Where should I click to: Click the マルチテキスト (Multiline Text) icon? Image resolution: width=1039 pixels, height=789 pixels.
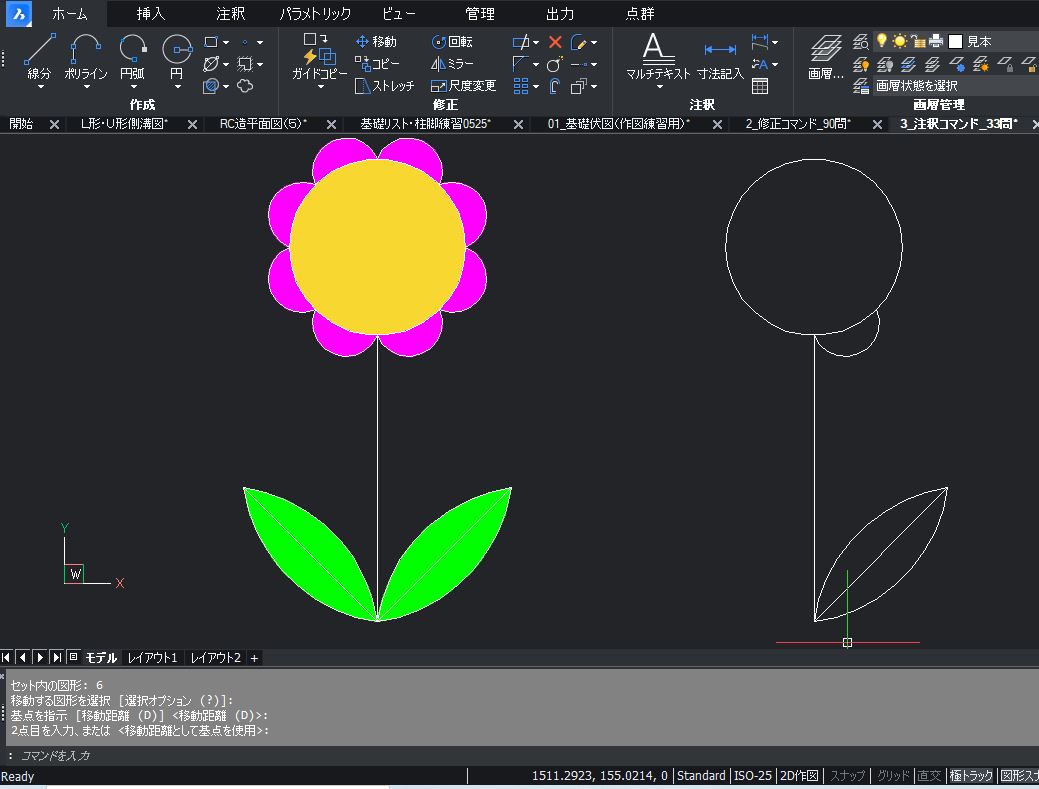pyautogui.click(x=658, y=50)
